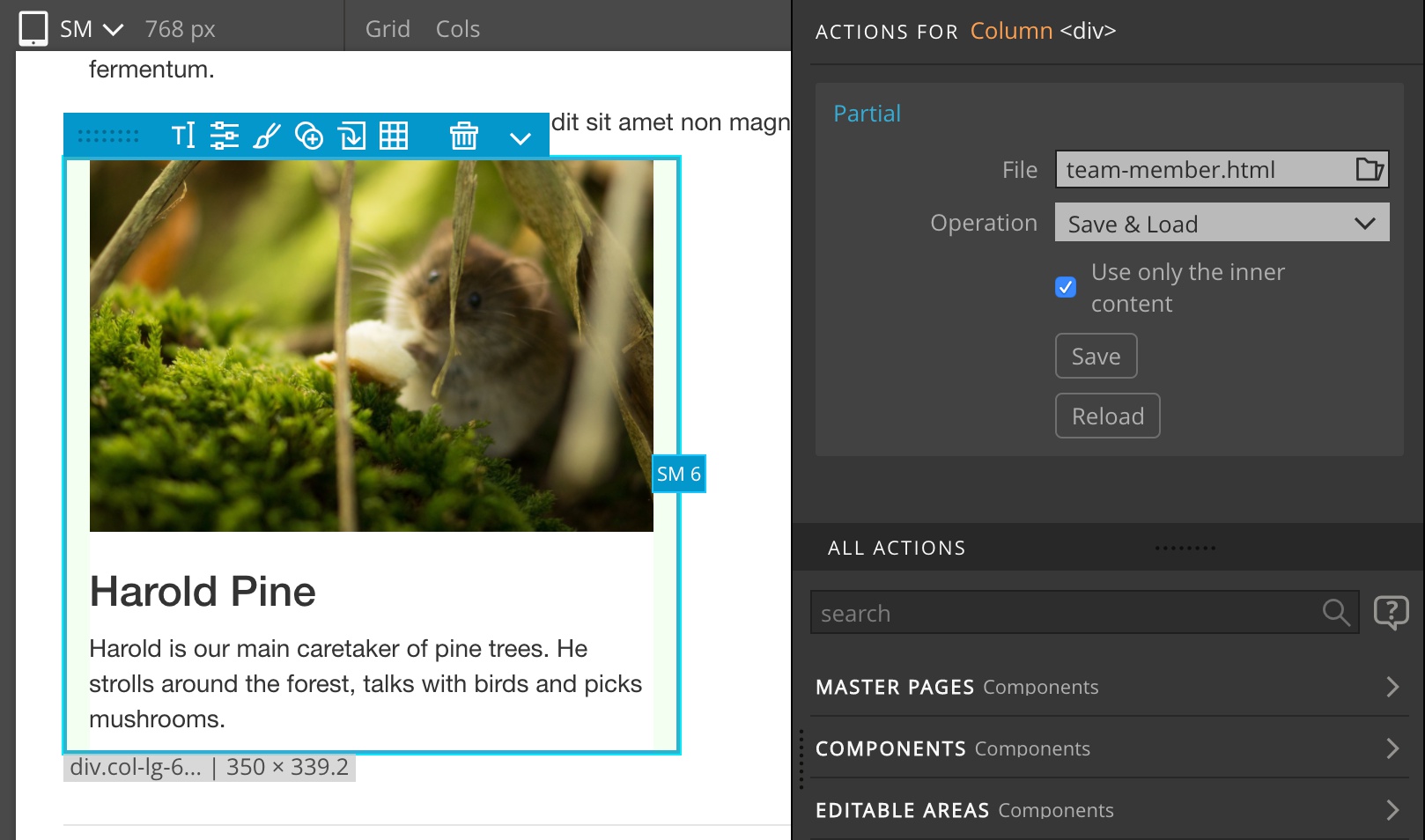The height and width of the screenshot is (840, 1425).
Task: Open the help question mark icon
Action: click(1392, 612)
